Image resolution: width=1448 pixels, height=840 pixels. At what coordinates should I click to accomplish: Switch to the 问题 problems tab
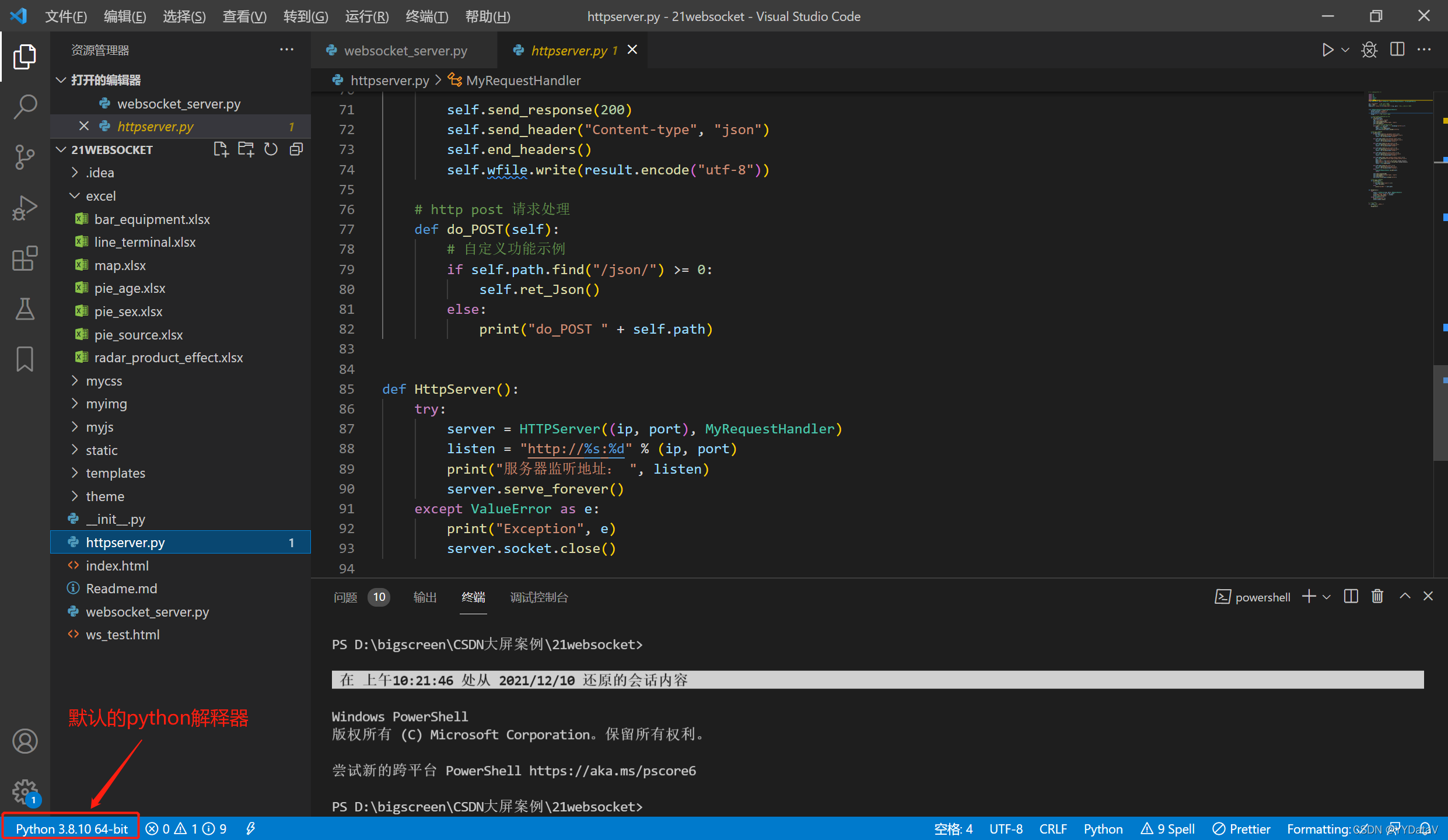coord(345,597)
